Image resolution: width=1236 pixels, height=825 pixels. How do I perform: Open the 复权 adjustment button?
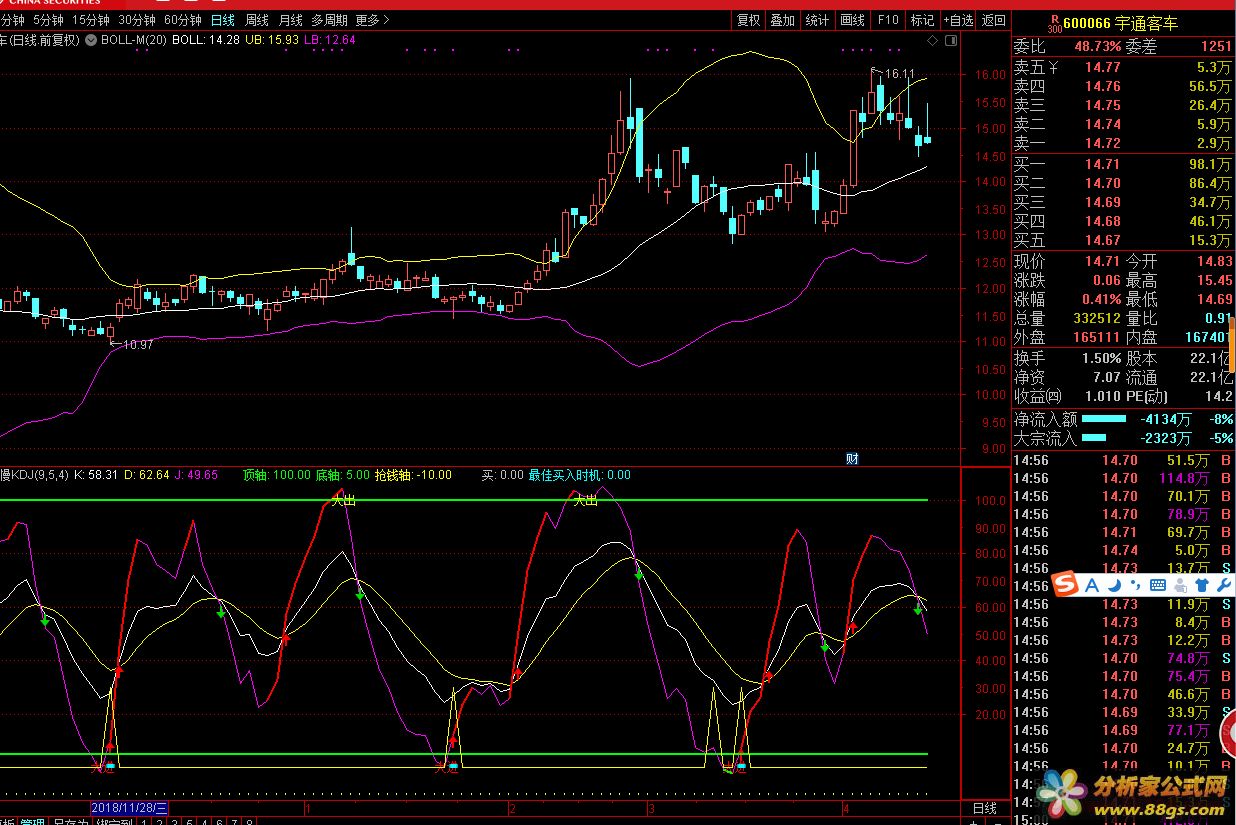click(748, 20)
